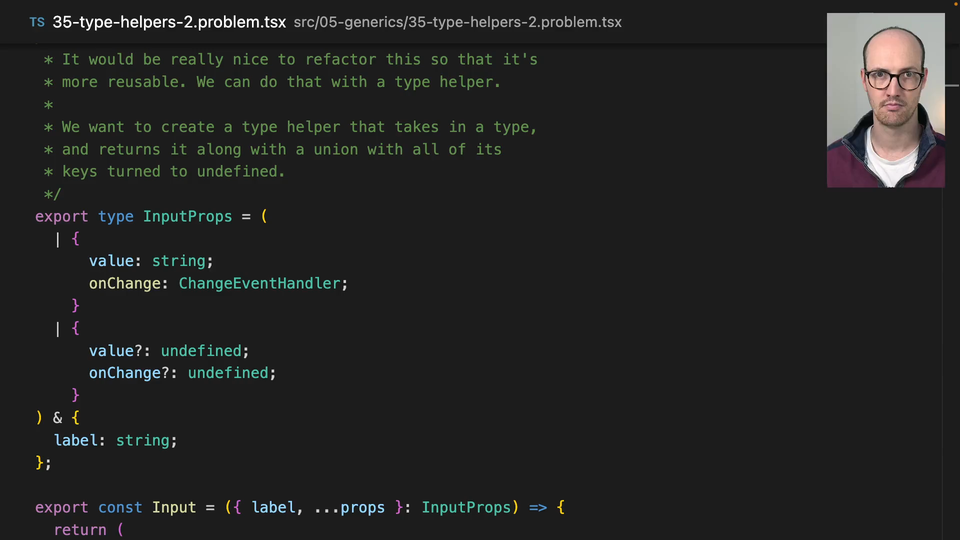Click the TS file type icon
The height and width of the screenshot is (540, 960).
(37, 22)
